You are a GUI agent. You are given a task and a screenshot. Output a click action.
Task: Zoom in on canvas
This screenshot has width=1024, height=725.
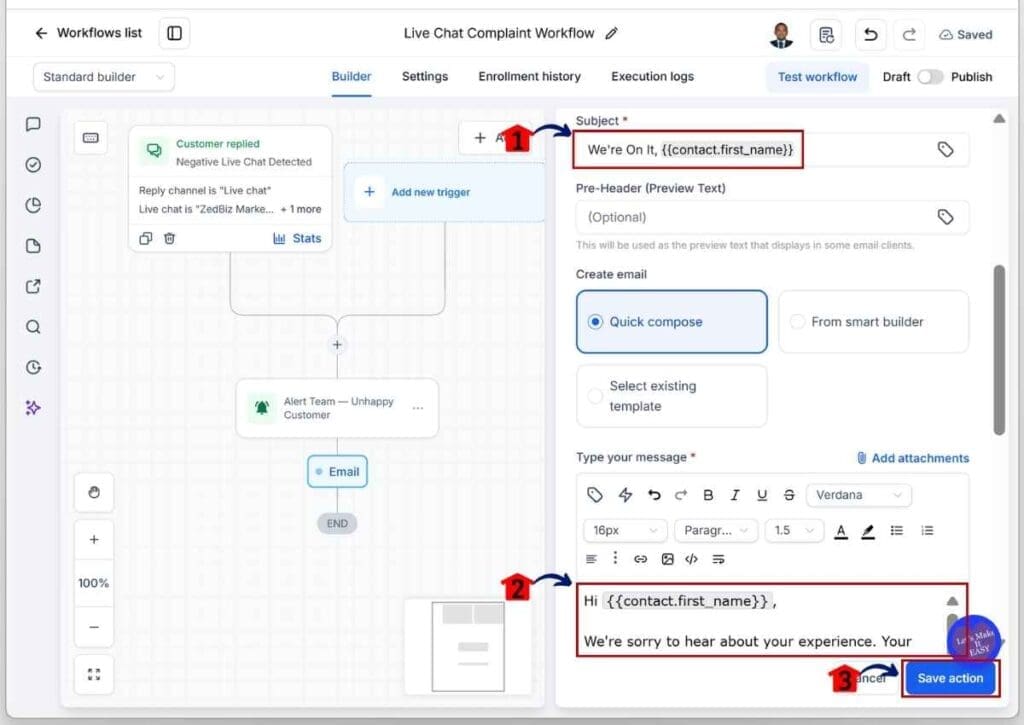click(94, 540)
